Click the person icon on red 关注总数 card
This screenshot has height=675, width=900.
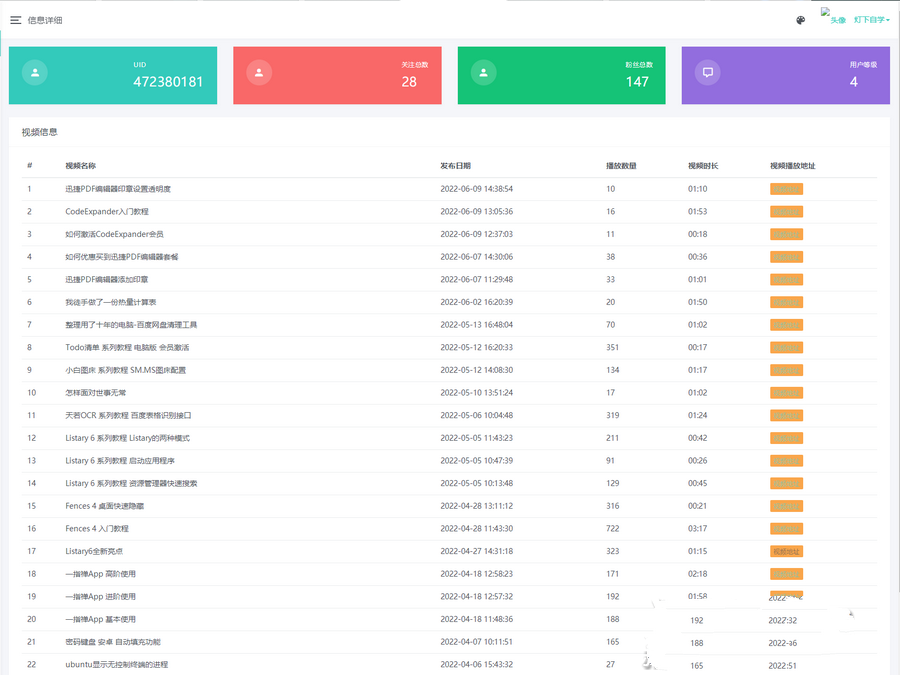(259, 73)
